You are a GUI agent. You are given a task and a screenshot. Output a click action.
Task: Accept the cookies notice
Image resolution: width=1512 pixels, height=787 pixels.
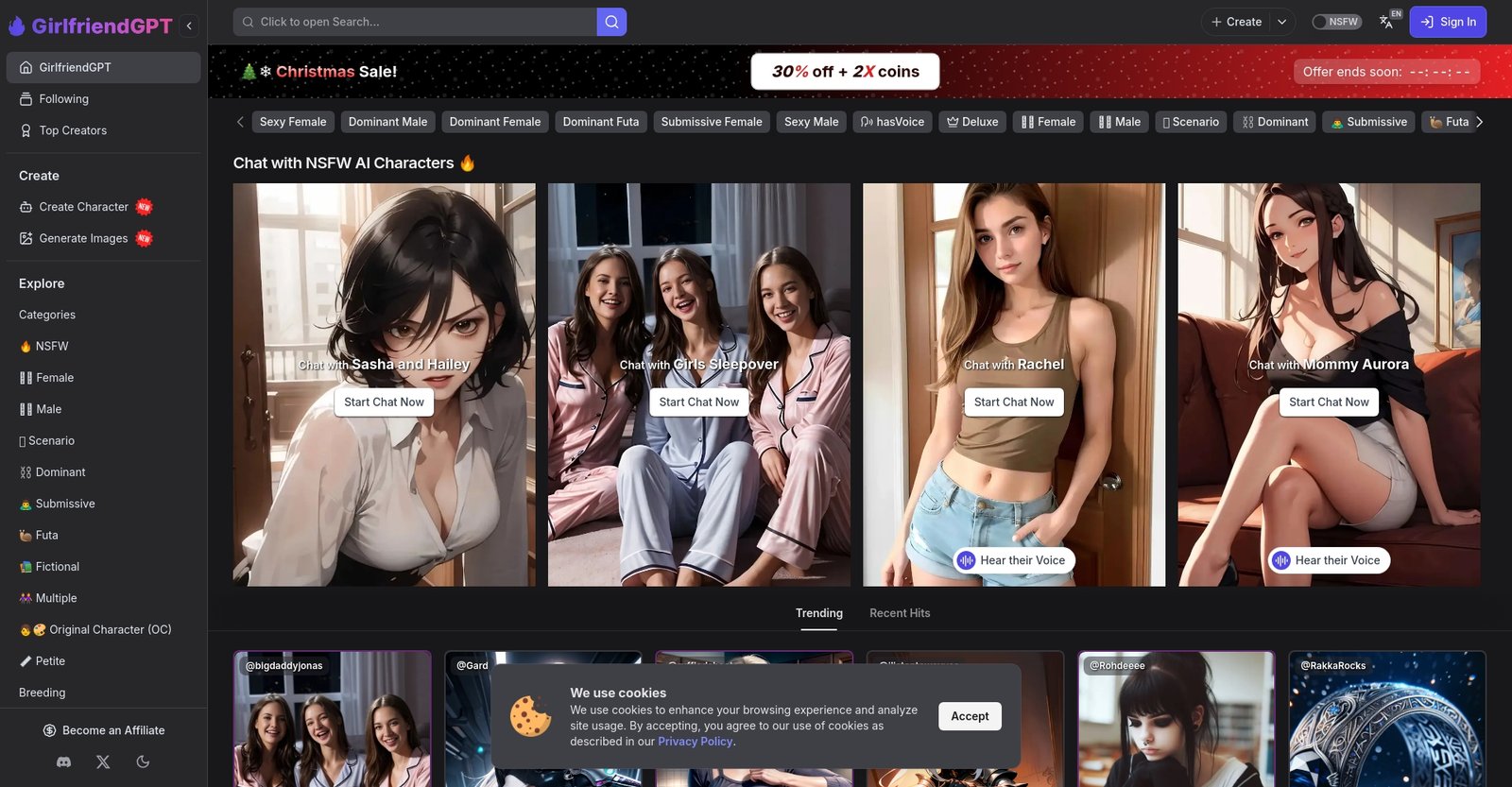point(970,716)
